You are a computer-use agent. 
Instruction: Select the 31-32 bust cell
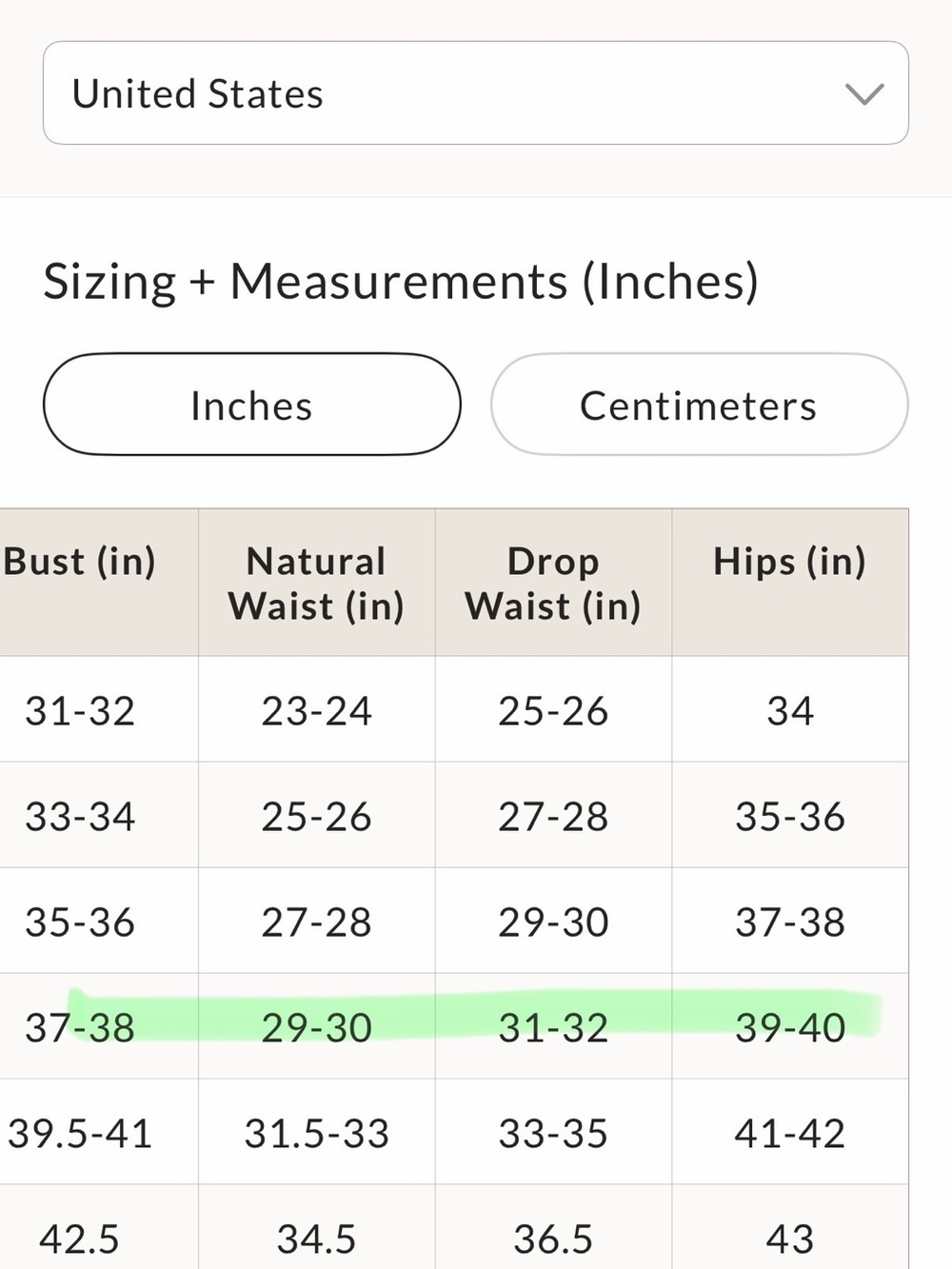[x=98, y=710]
